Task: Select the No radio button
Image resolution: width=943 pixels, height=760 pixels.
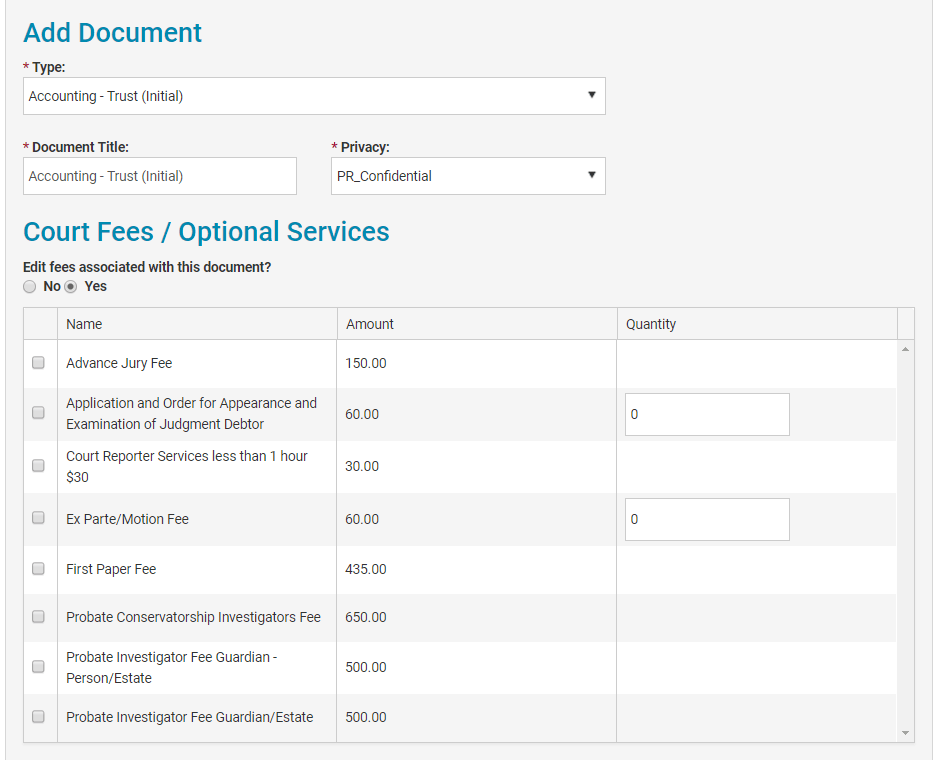Action: point(30,287)
